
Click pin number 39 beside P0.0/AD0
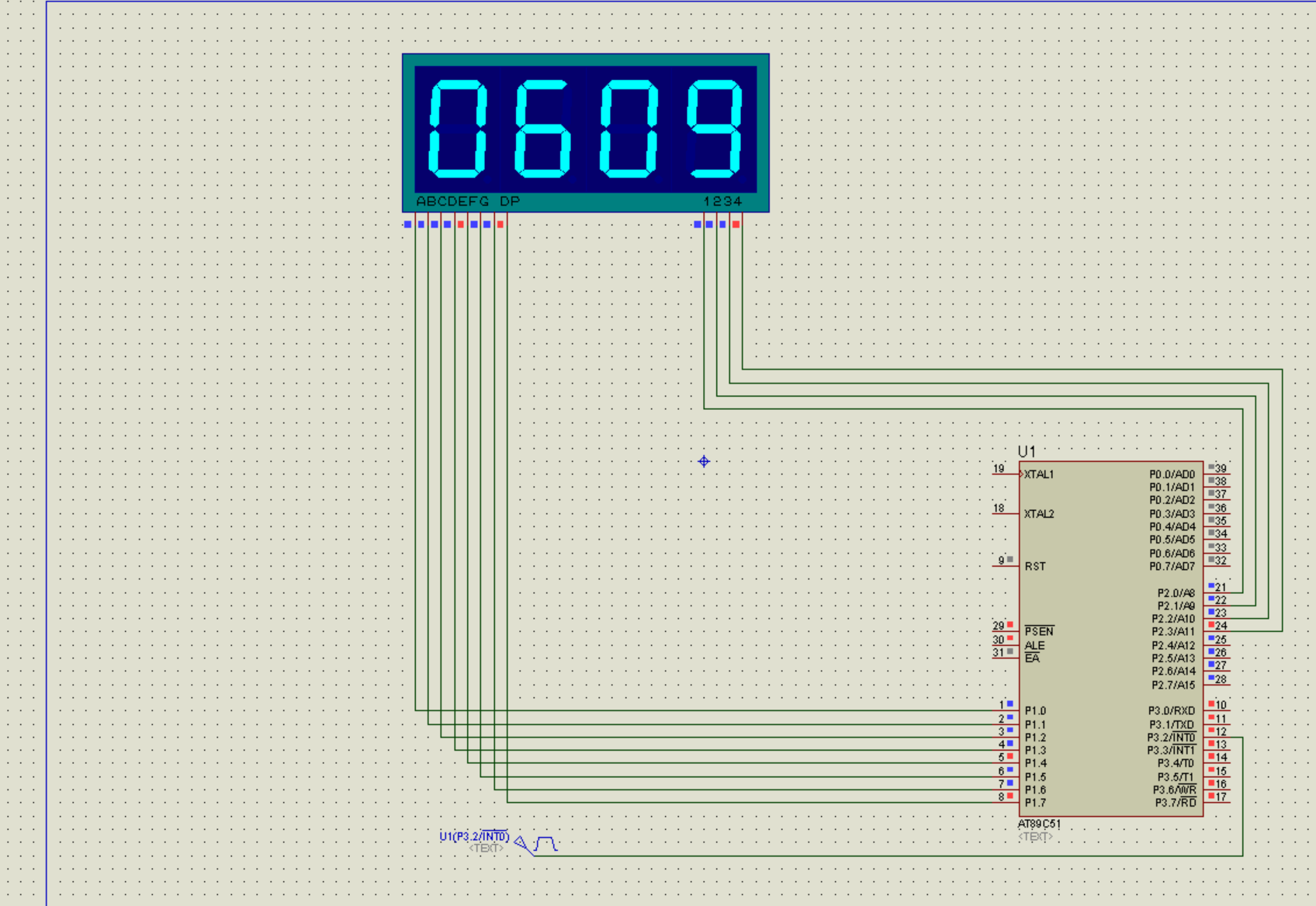[1221, 468]
